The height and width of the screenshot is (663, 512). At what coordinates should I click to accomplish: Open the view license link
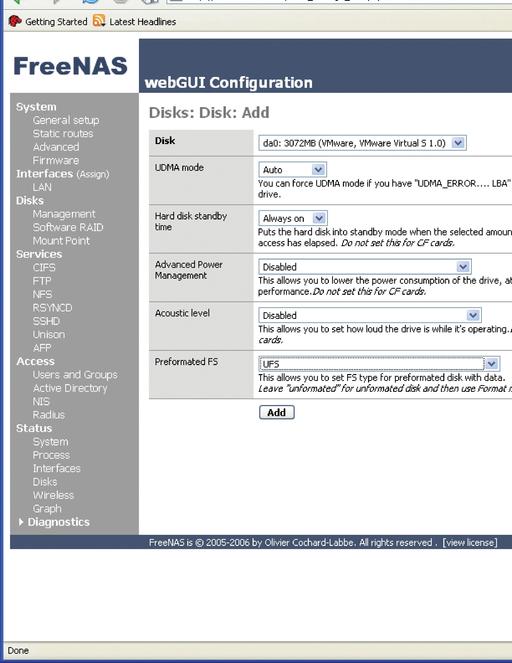[x=470, y=542]
